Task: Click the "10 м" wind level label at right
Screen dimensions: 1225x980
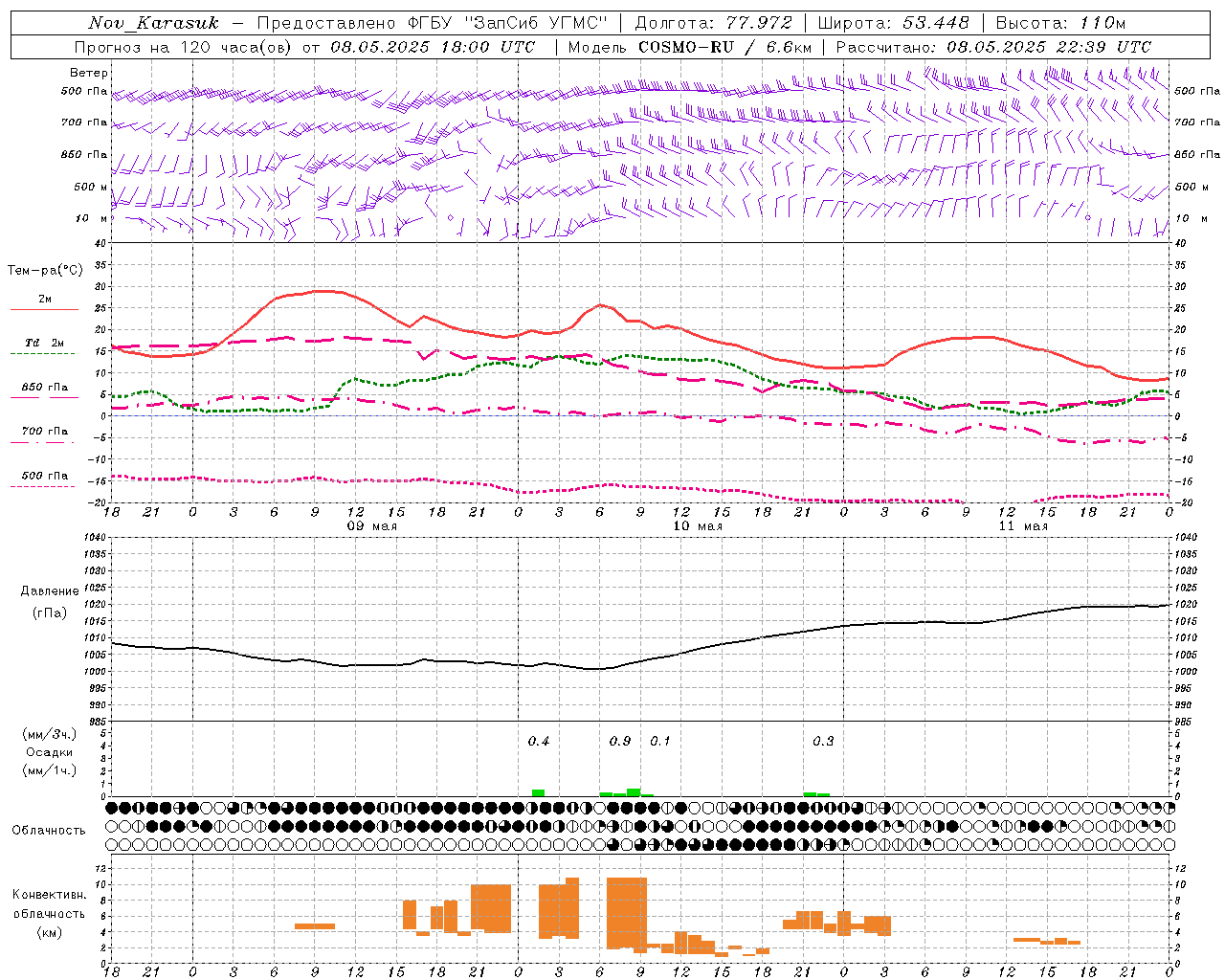Action: point(1192,218)
